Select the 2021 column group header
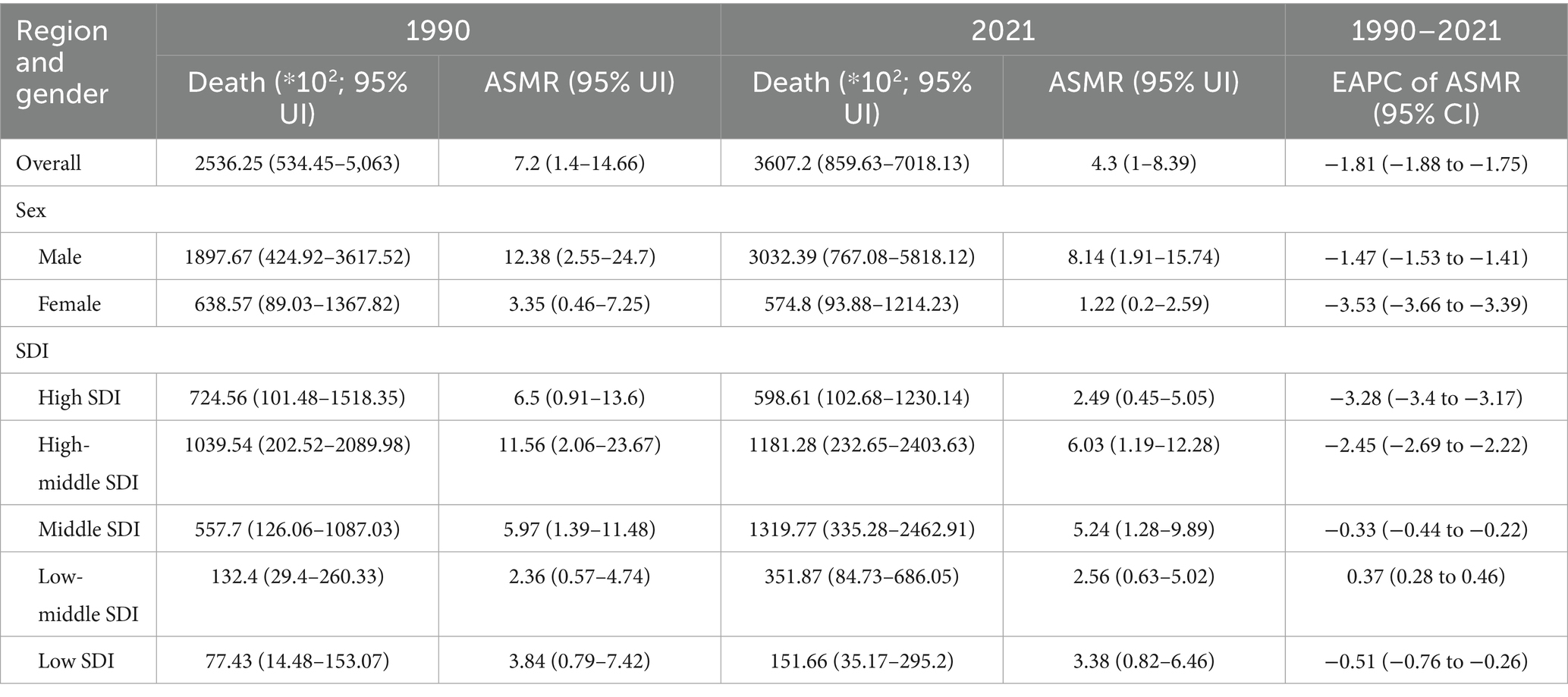The height and width of the screenshot is (697, 1568). [1003, 30]
